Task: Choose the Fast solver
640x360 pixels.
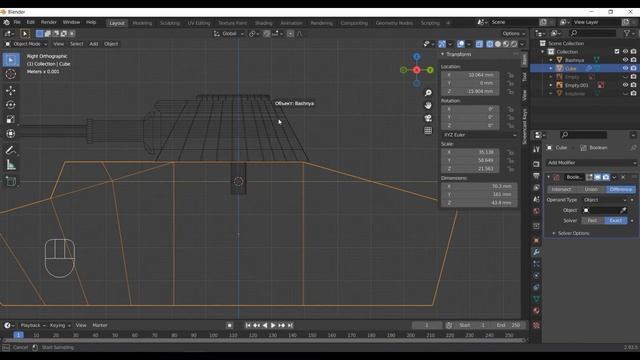Action: tap(593, 220)
